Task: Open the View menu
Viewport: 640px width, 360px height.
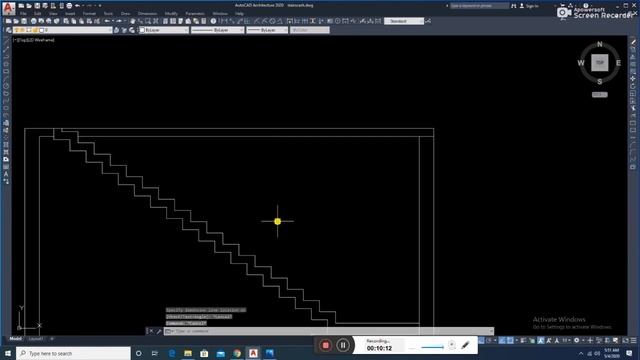Action: (53, 14)
